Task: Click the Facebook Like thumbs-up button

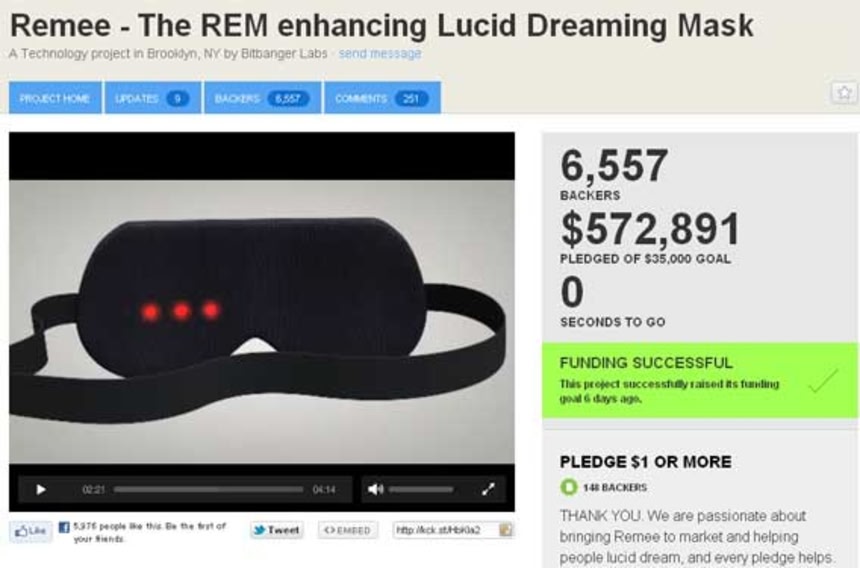Action: pyautogui.click(x=31, y=531)
